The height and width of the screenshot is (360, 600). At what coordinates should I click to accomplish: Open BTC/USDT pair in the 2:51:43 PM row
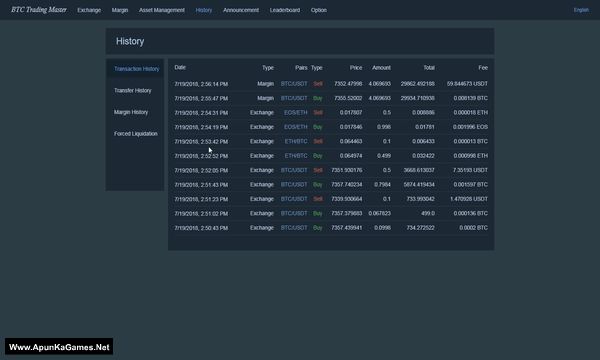pyautogui.click(x=294, y=185)
